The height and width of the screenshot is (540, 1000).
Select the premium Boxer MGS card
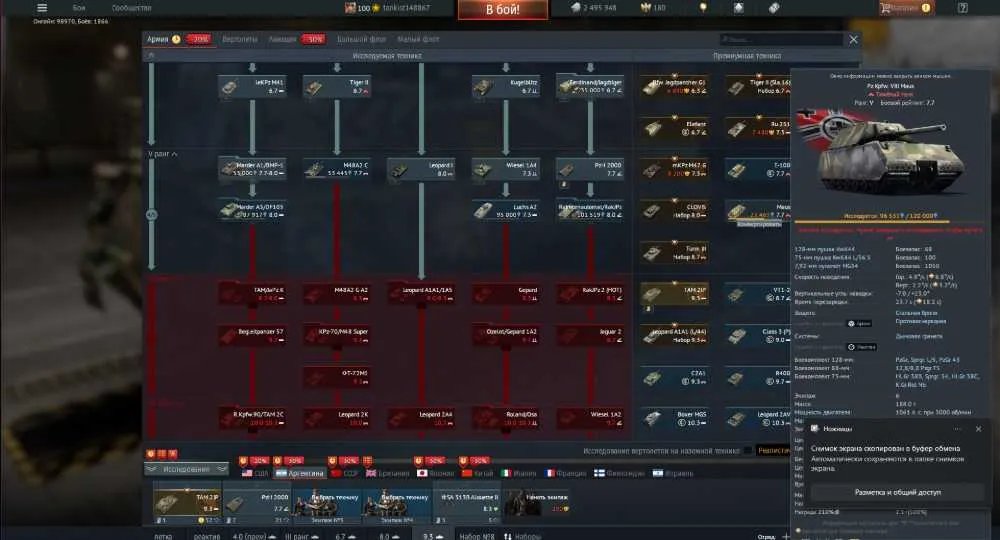tap(675, 418)
